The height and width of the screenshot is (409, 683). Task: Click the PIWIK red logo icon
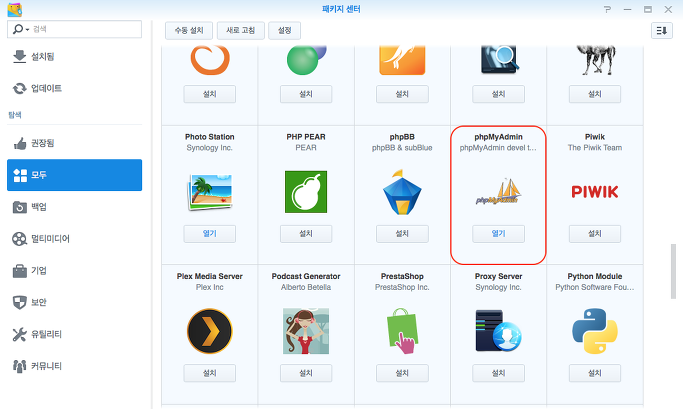[x=595, y=192]
